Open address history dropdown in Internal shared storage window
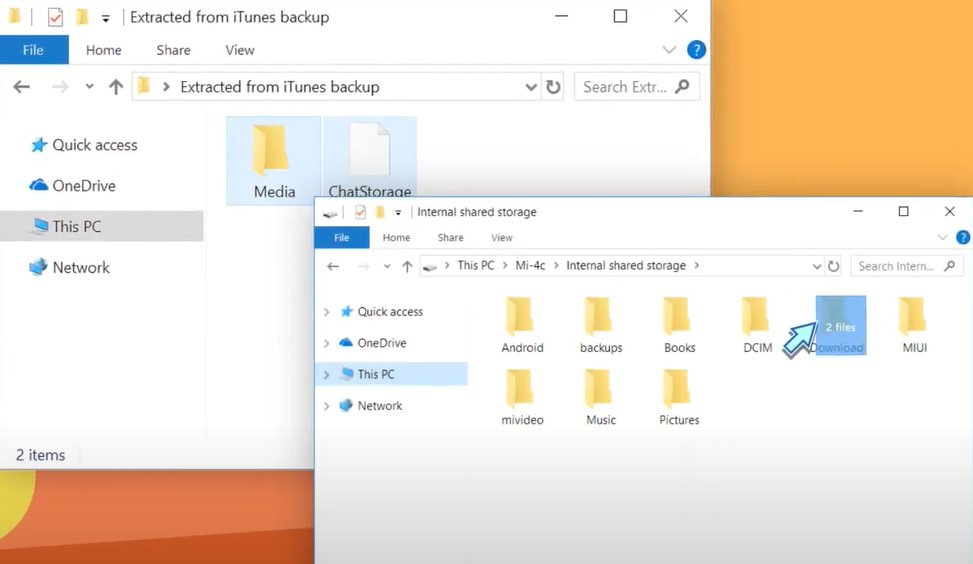 817,266
